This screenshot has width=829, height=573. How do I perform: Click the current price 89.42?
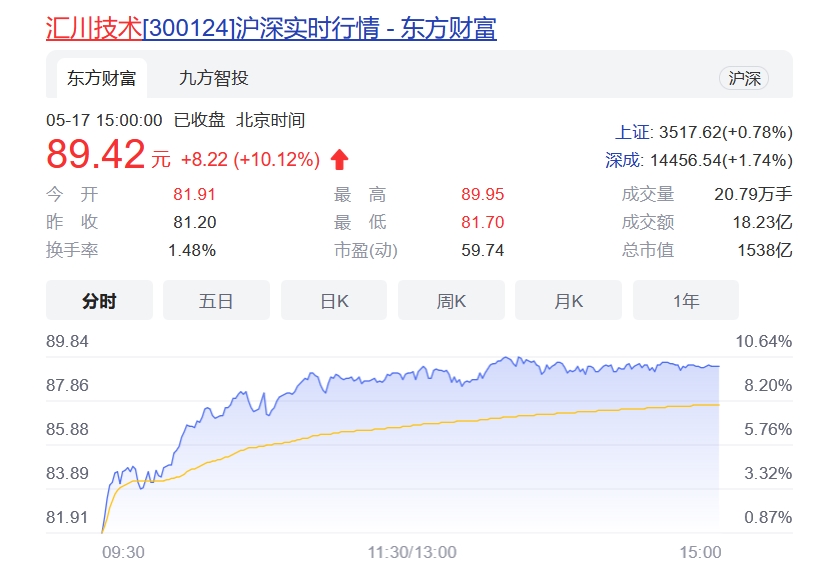96,154
